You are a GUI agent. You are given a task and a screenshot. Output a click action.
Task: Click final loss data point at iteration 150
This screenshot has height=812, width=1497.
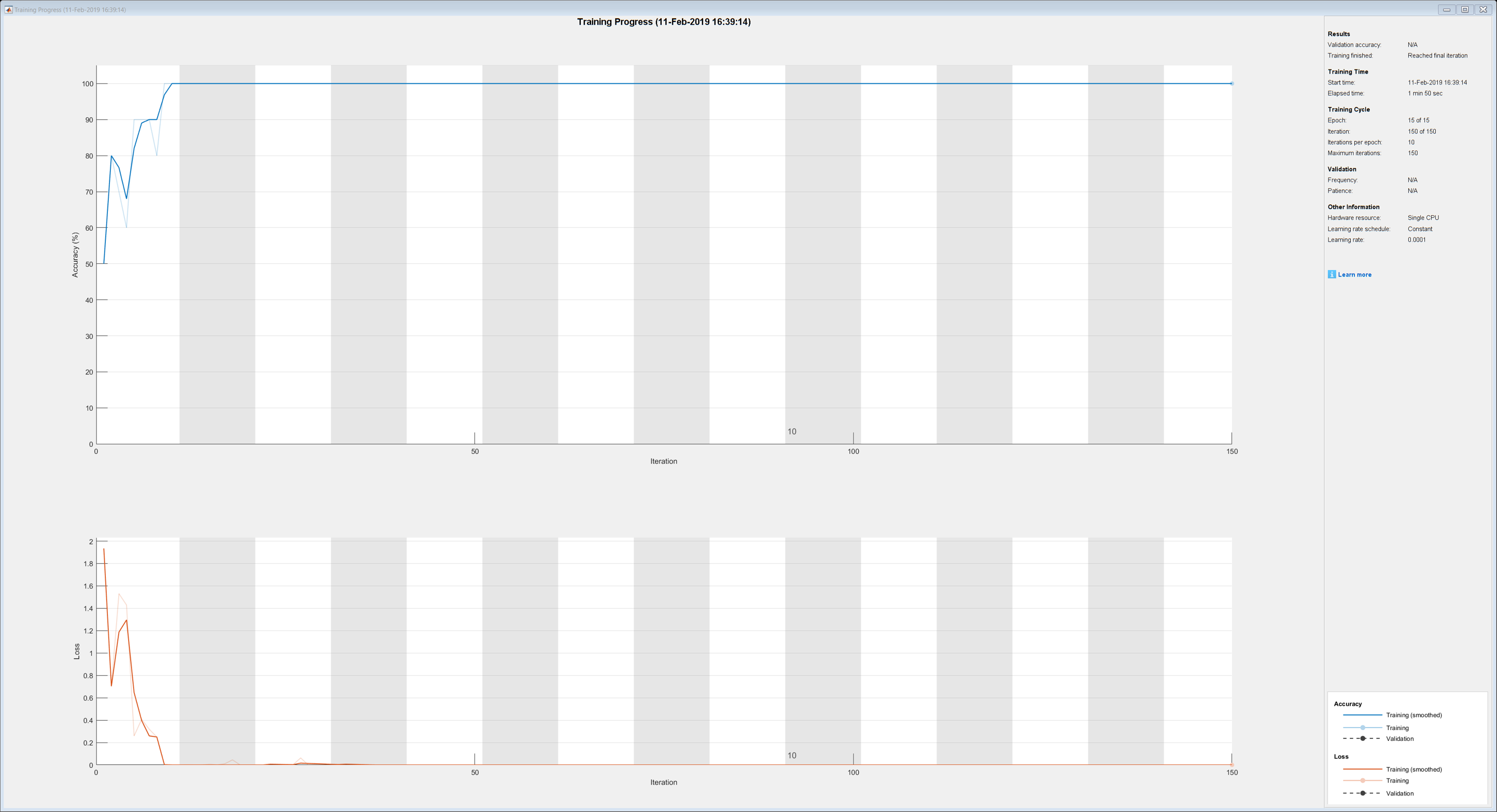point(1232,764)
